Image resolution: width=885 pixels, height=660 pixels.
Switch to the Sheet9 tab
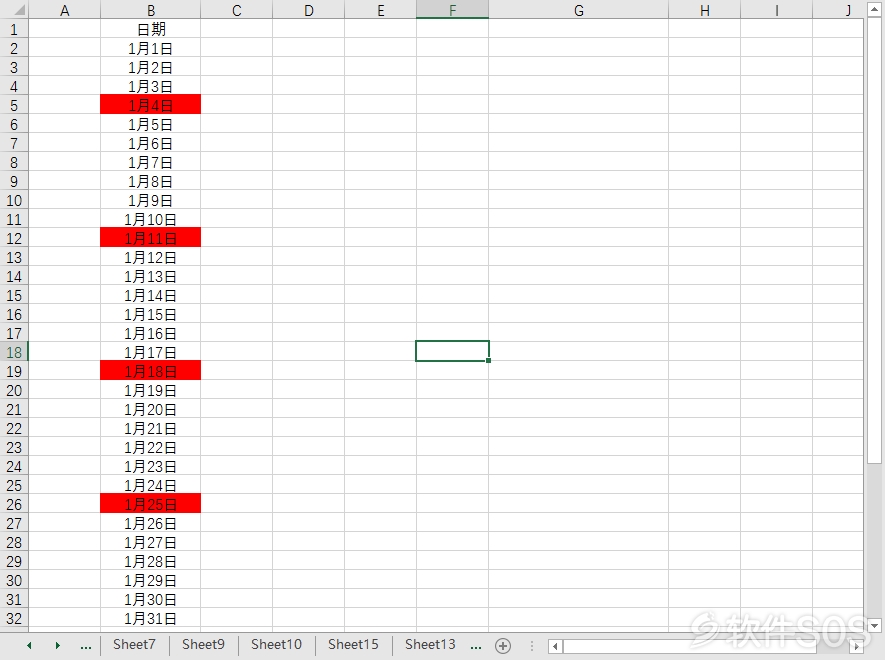click(x=203, y=644)
